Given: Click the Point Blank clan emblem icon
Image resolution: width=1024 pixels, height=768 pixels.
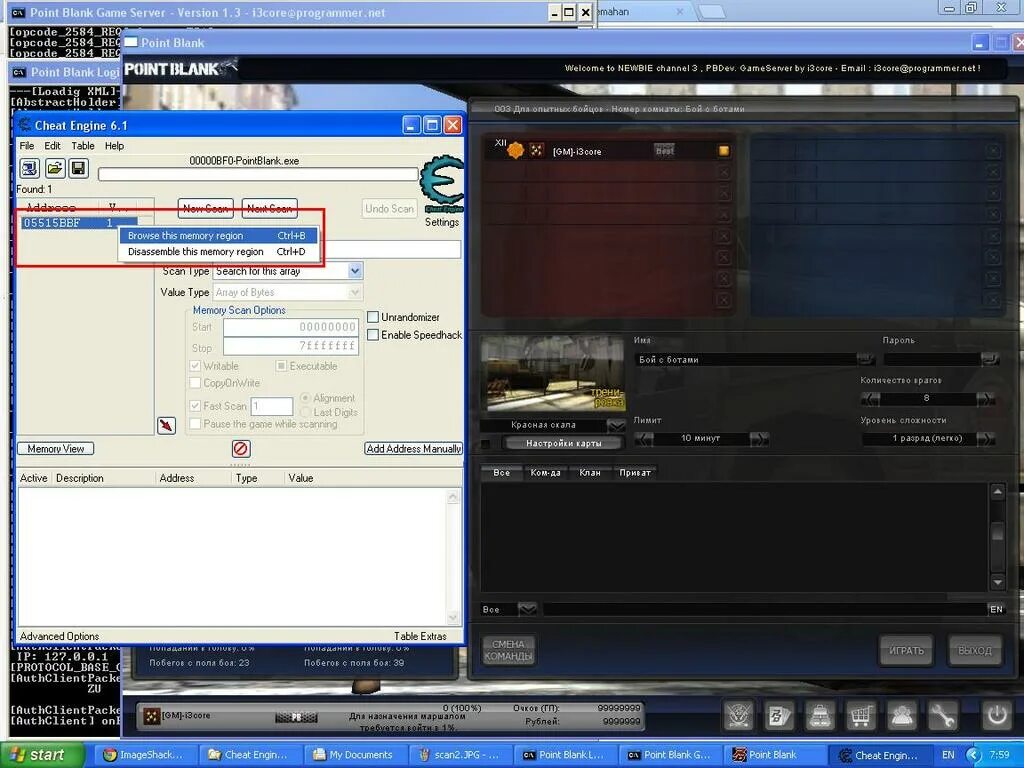Looking at the screenshot, I should tap(739, 716).
